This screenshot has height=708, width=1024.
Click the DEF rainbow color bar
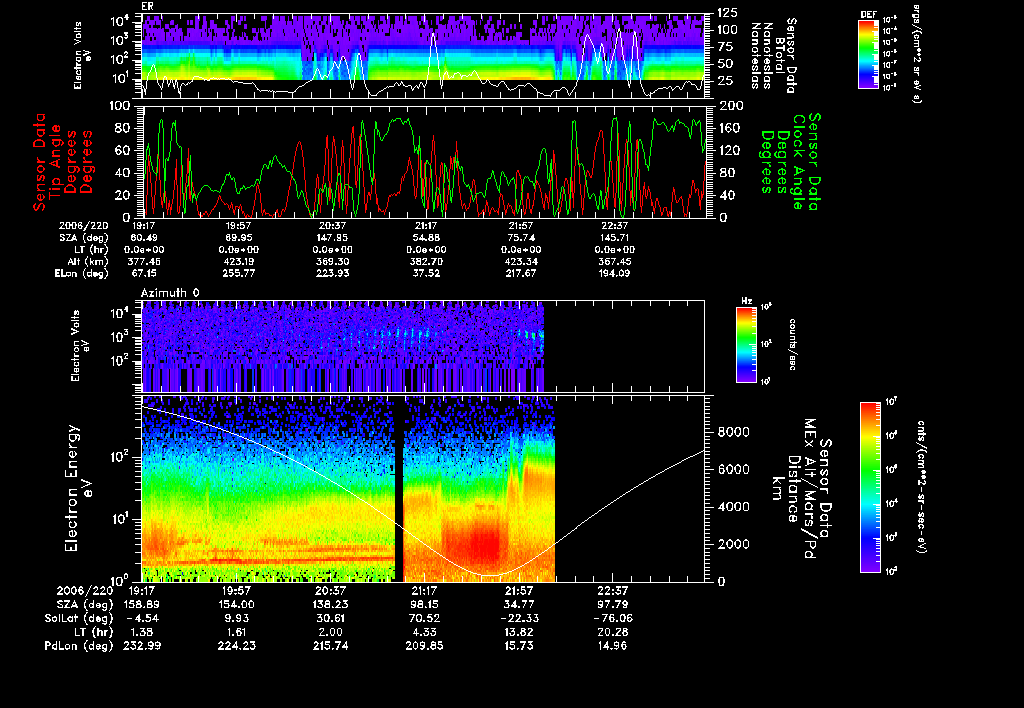pos(868,54)
